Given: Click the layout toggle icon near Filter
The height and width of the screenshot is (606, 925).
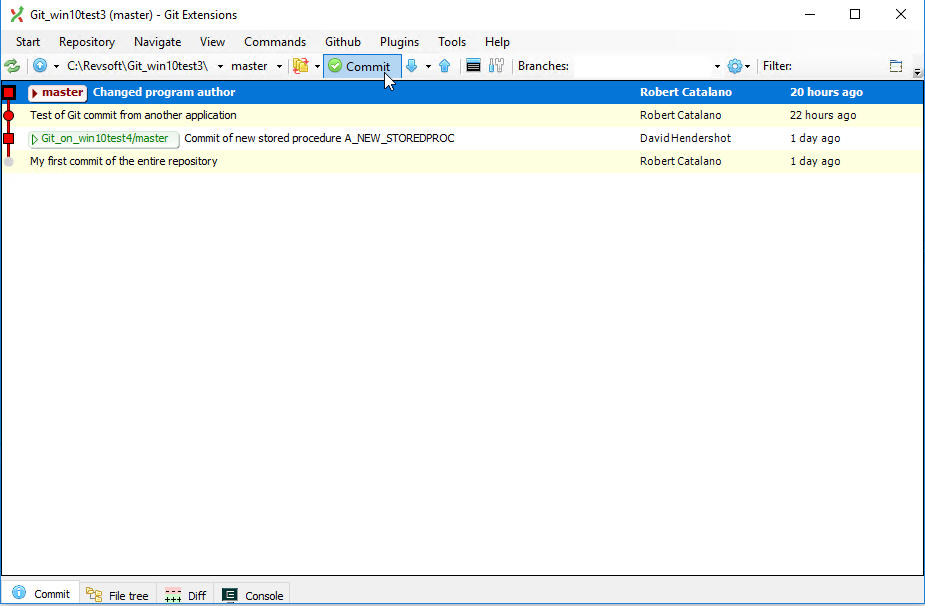Looking at the screenshot, I should [896, 66].
